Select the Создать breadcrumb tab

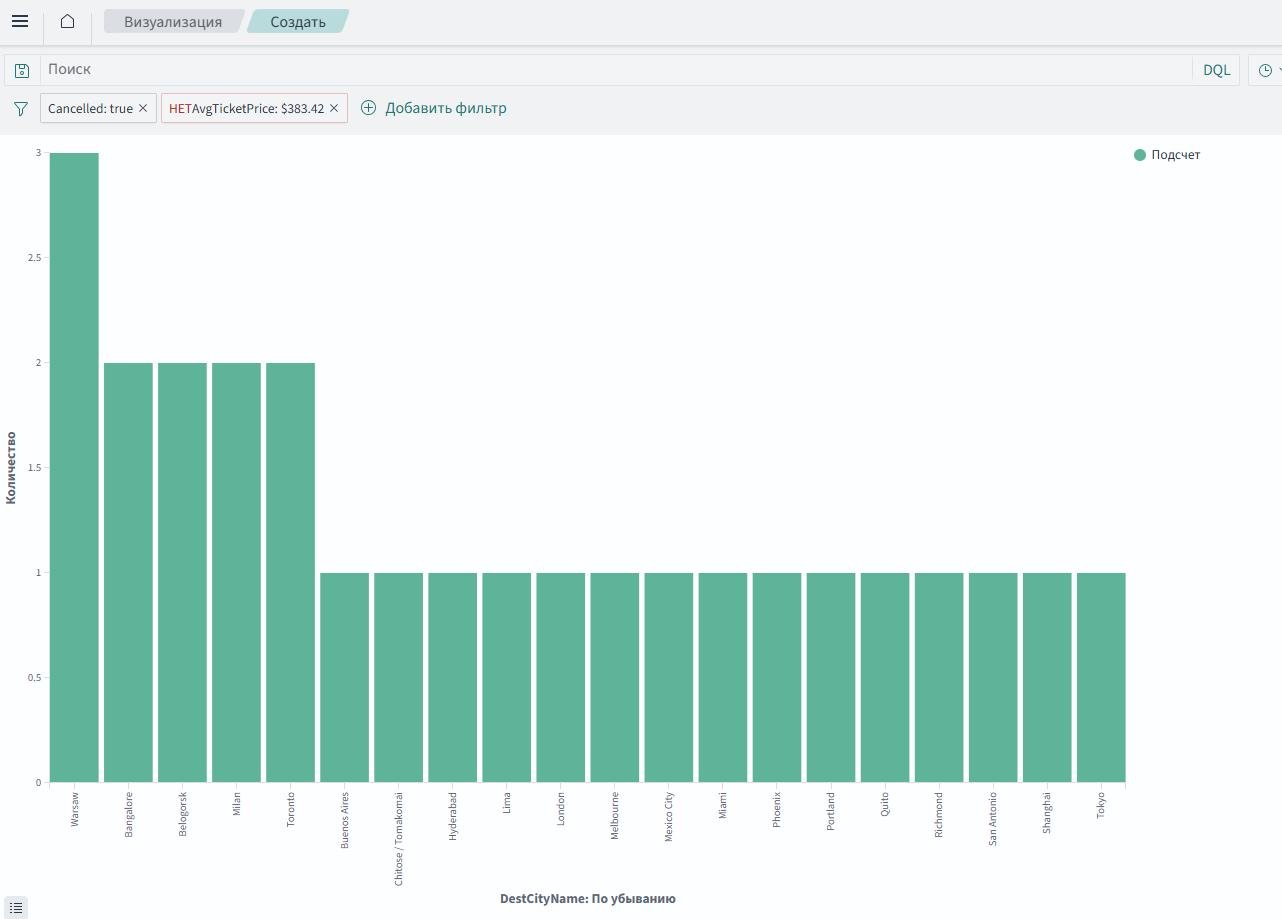[x=298, y=21]
